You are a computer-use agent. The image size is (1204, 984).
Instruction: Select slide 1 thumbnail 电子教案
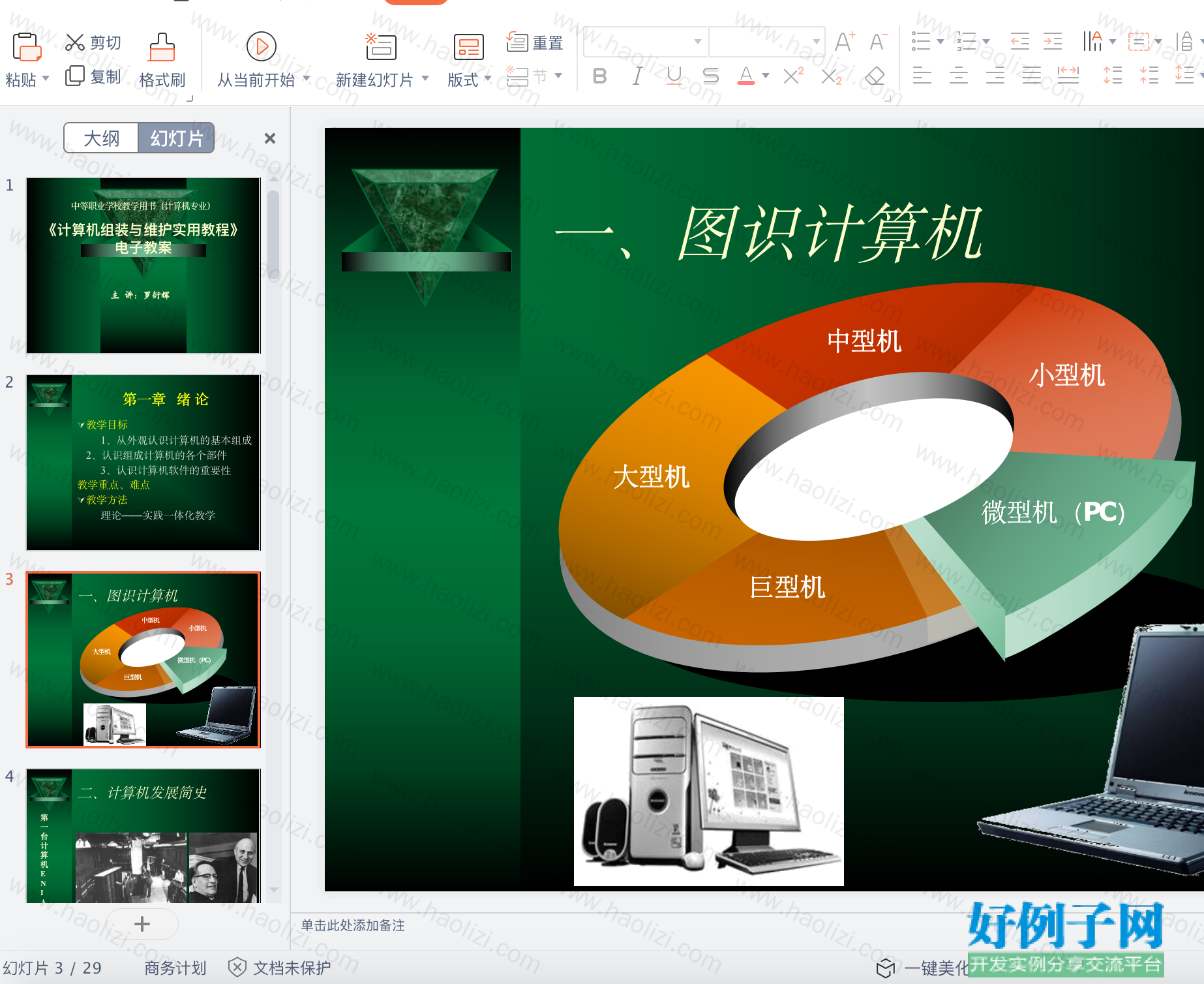[143, 266]
